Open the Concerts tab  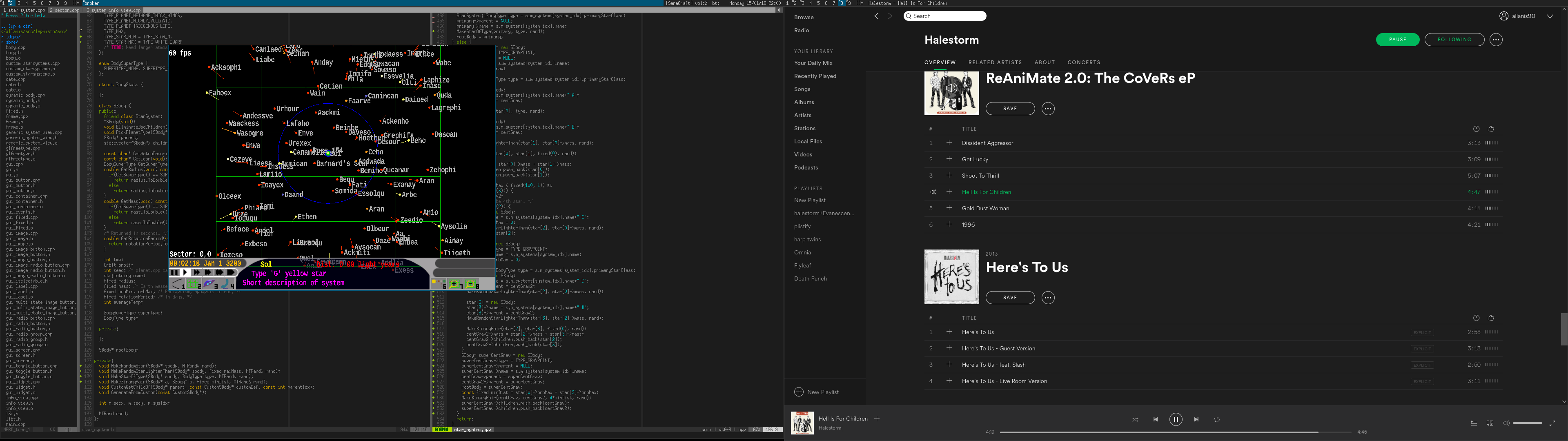[1083, 62]
